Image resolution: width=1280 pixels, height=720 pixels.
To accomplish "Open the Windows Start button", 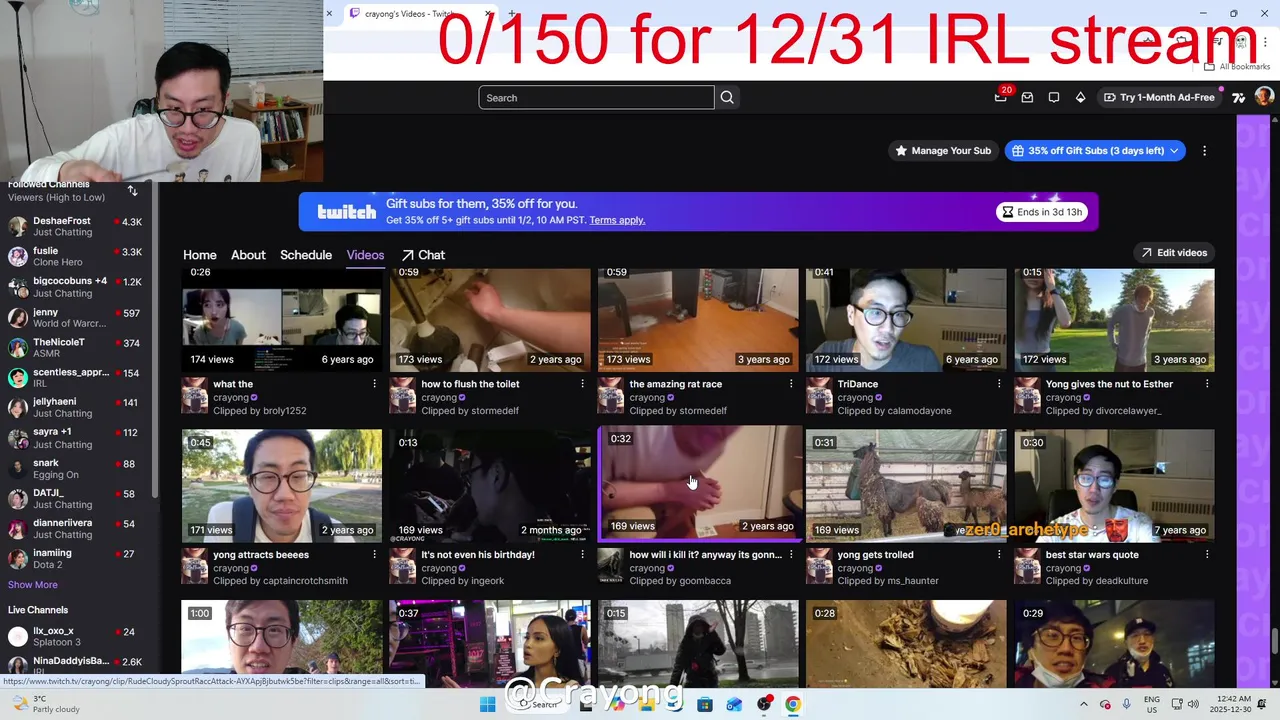I will coord(487,704).
